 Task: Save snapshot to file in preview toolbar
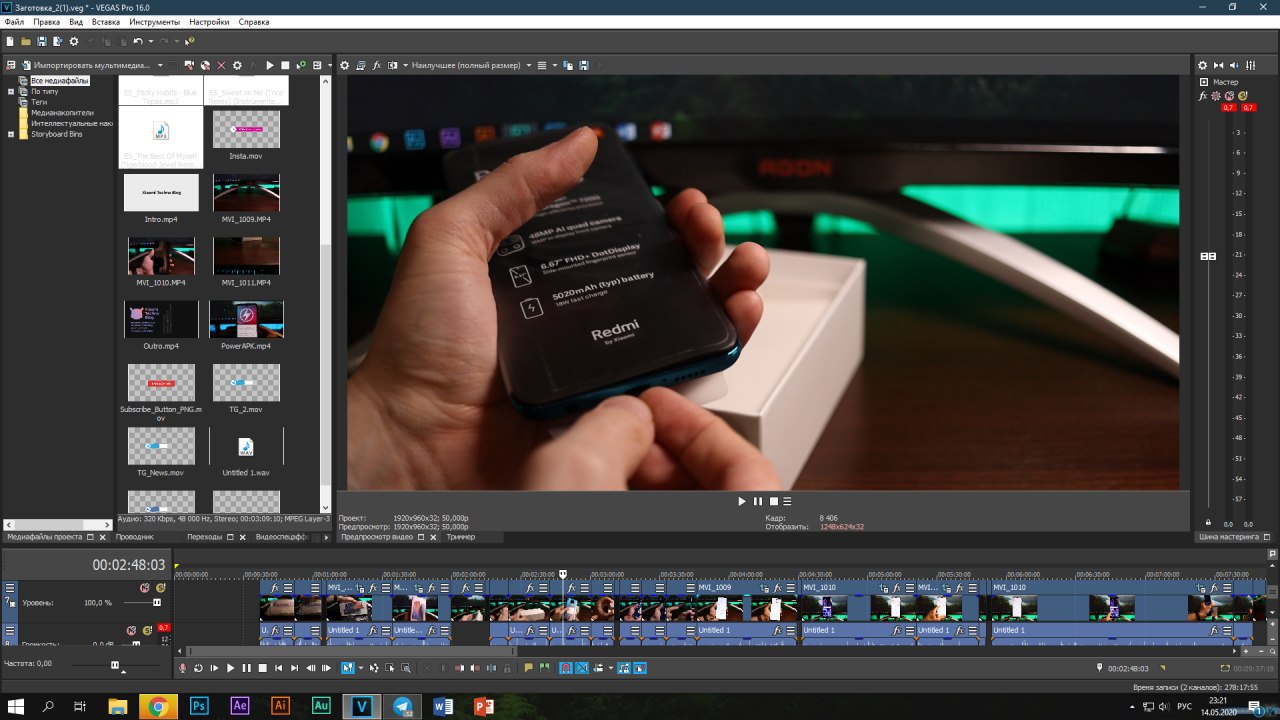[583, 65]
